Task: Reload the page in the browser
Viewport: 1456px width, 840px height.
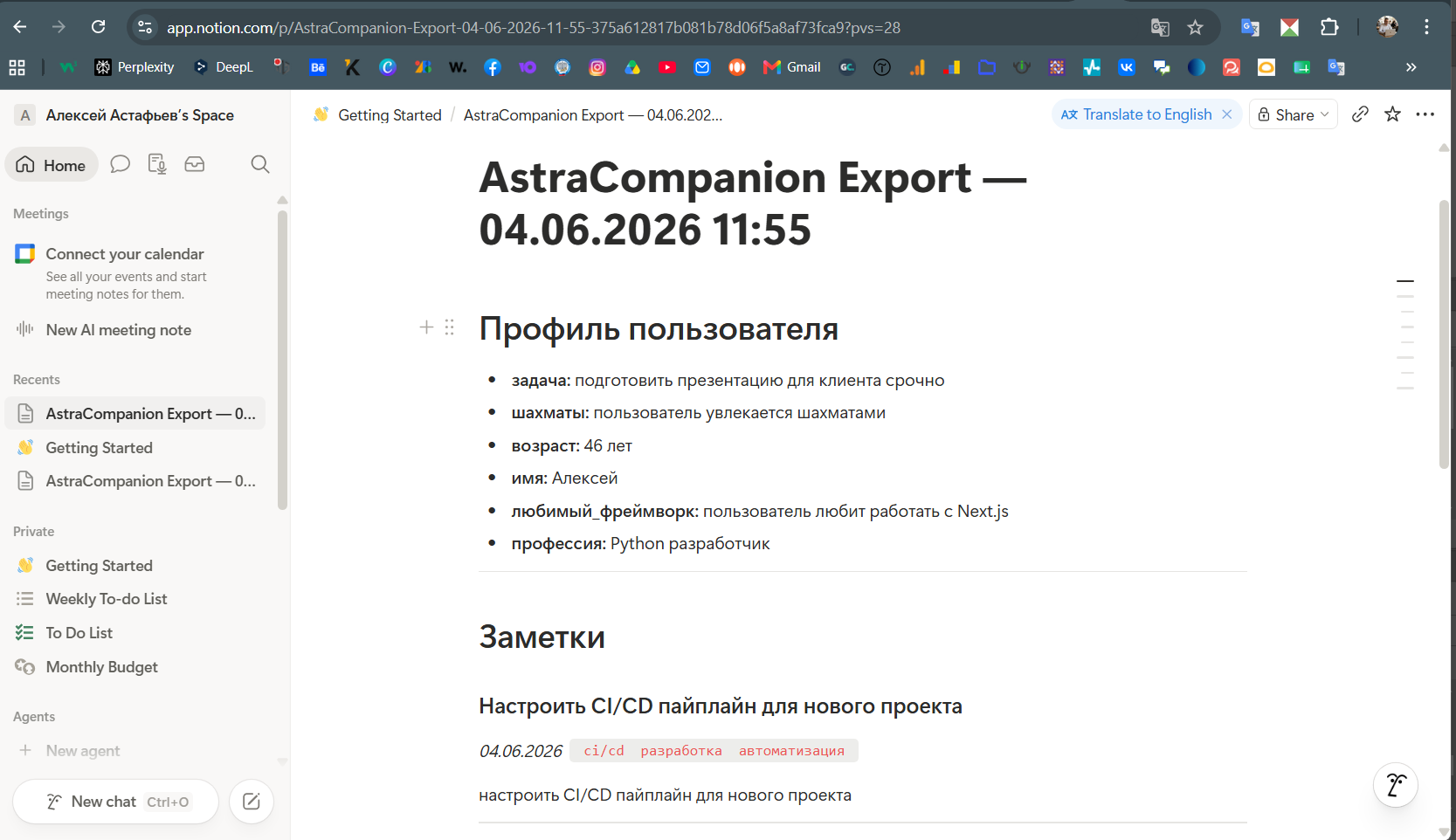Action: coord(99,27)
